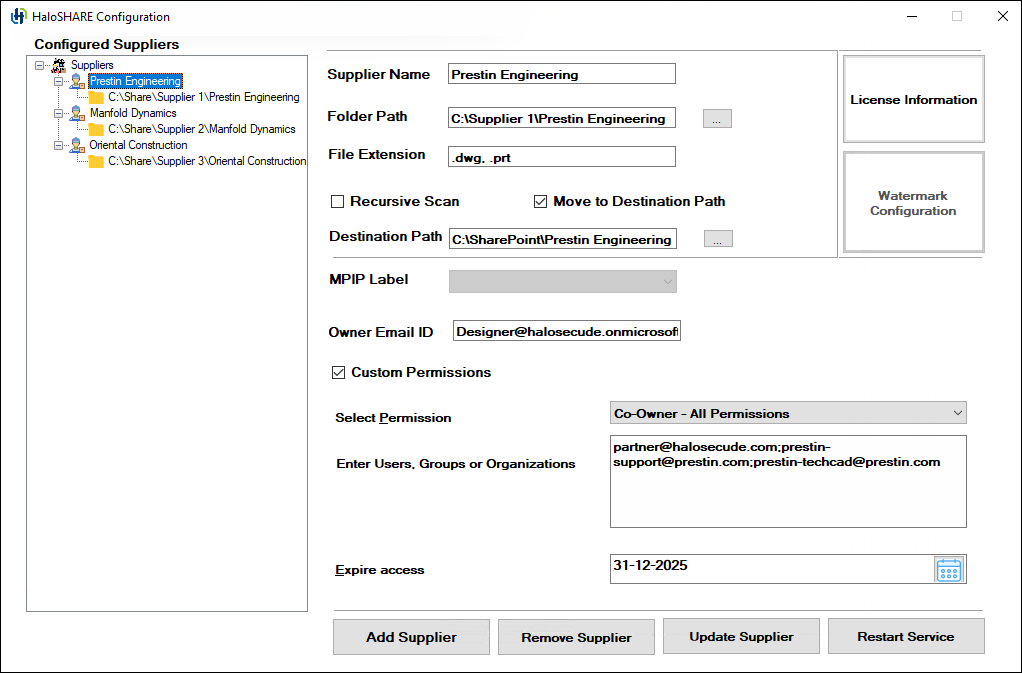Image resolution: width=1022 pixels, height=673 pixels.
Task: Click the Suppliers root node icon
Action: point(58,64)
